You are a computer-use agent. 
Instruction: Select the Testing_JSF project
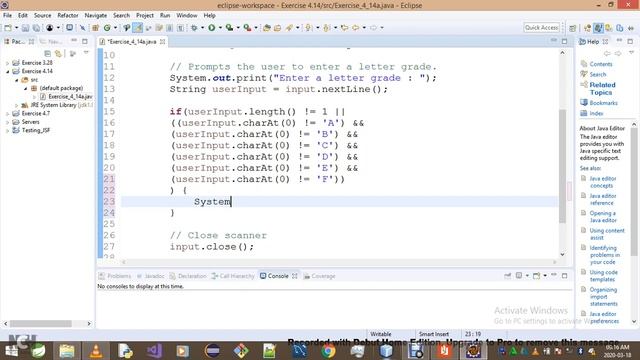[31, 130]
